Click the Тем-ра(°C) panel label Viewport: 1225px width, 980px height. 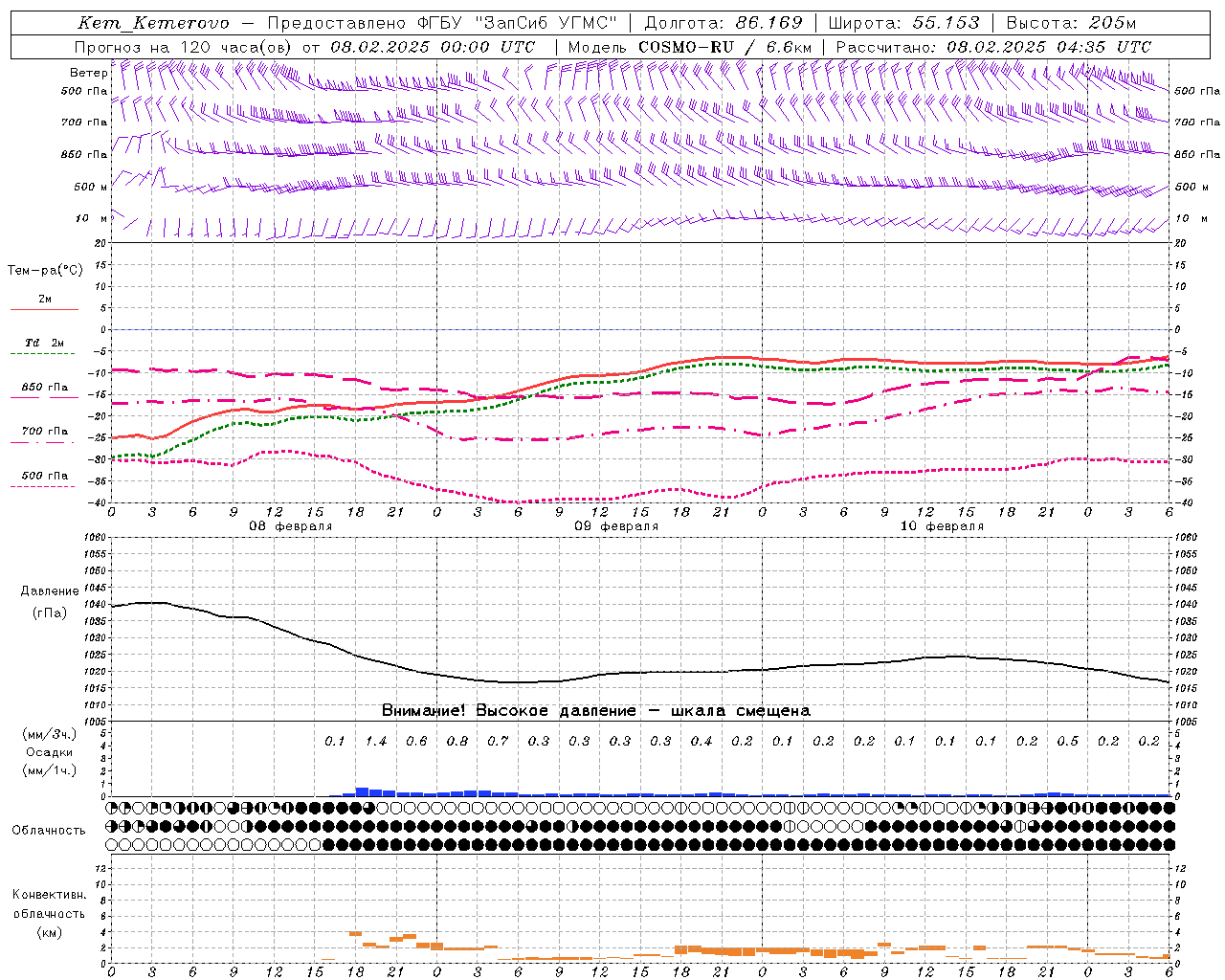[45, 270]
